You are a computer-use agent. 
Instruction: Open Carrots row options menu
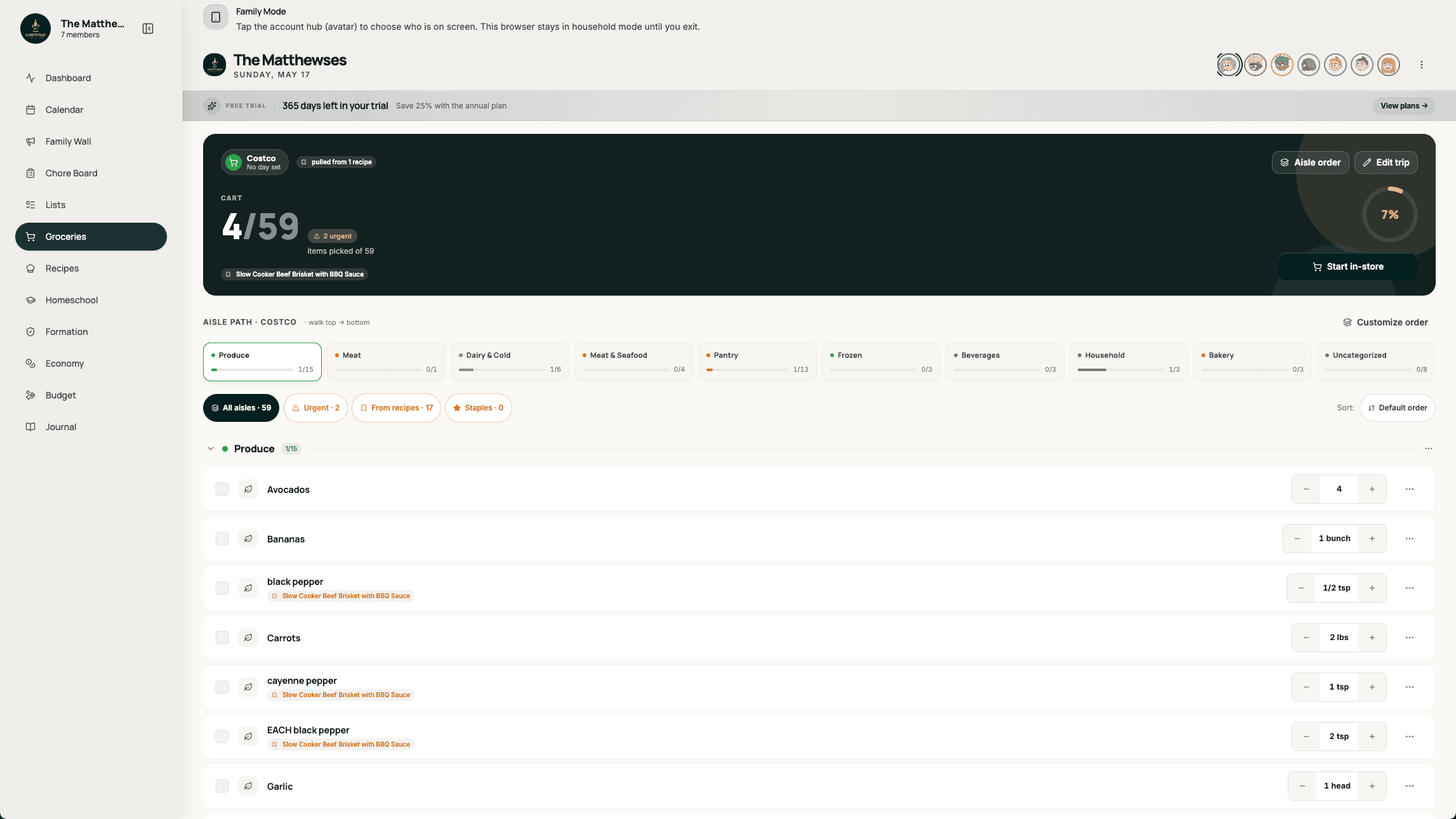[x=1410, y=638]
